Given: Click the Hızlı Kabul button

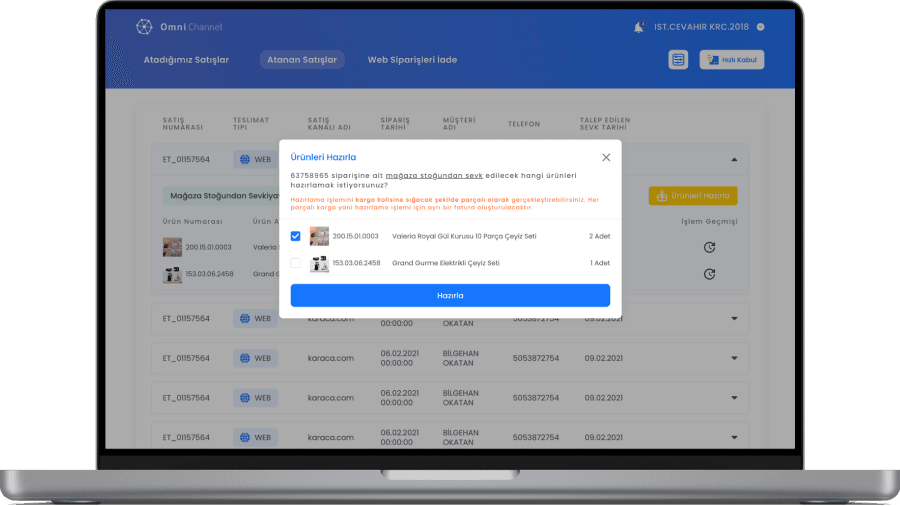Looking at the screenshot, I should 731,60.
